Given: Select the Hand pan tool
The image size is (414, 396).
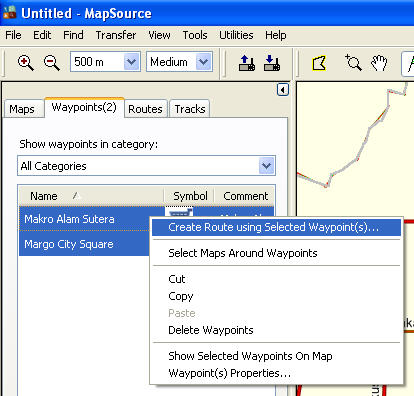Looking at the screenshot, I should pos(379,63).
